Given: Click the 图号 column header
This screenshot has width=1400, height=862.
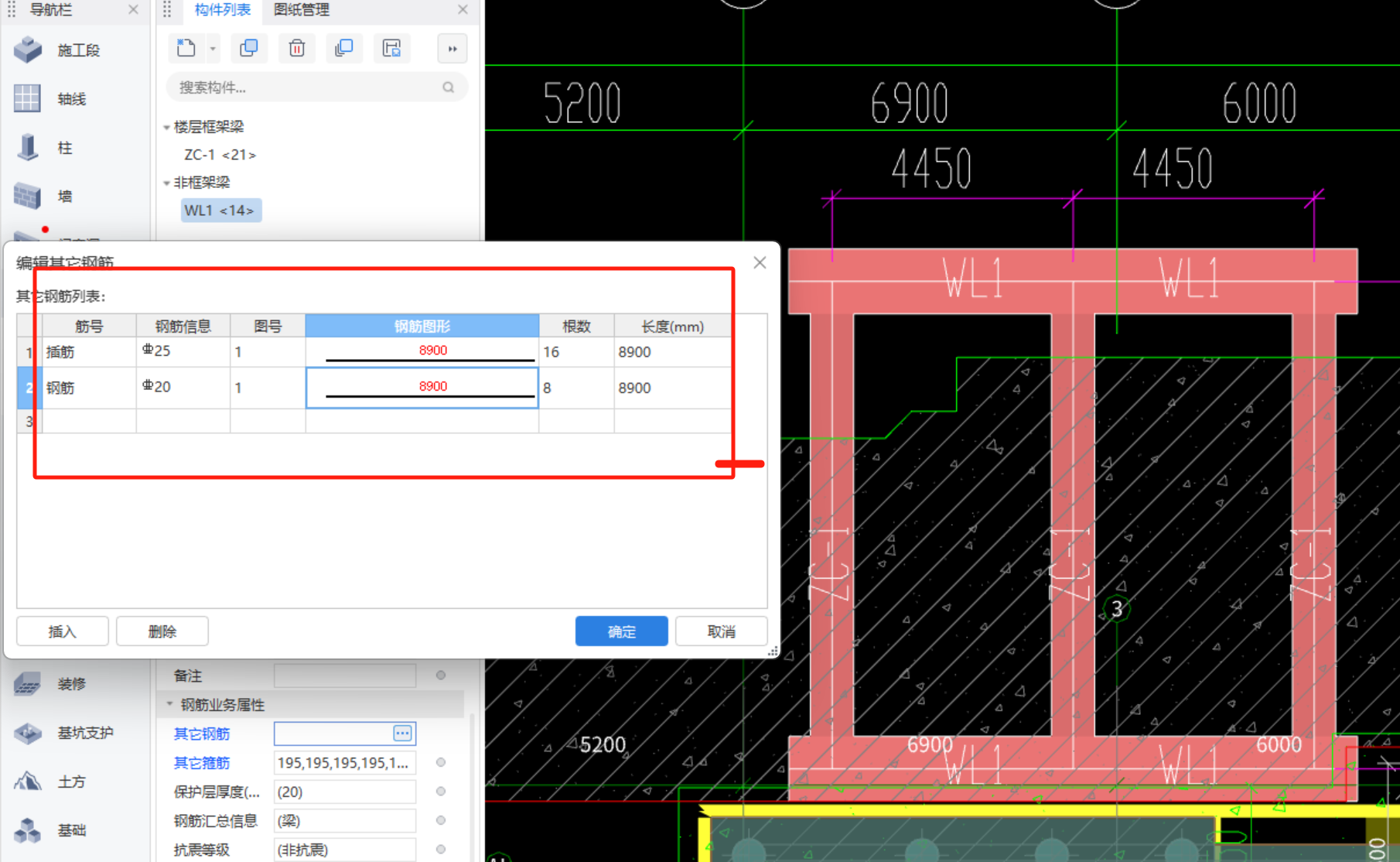Looking at the screenshot, I should [x=268, y=327].
